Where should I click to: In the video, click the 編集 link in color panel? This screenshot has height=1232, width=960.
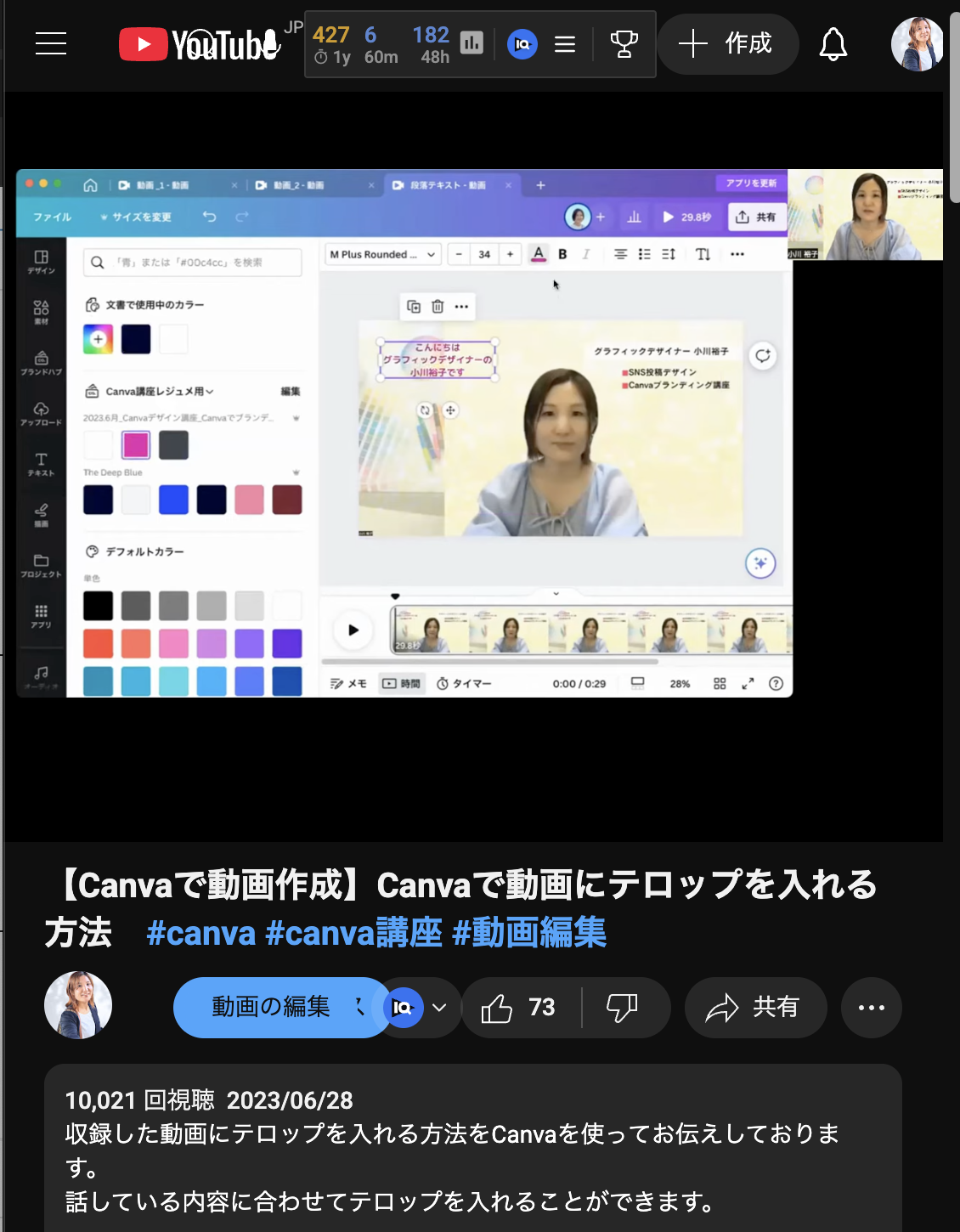click(291, 391)
